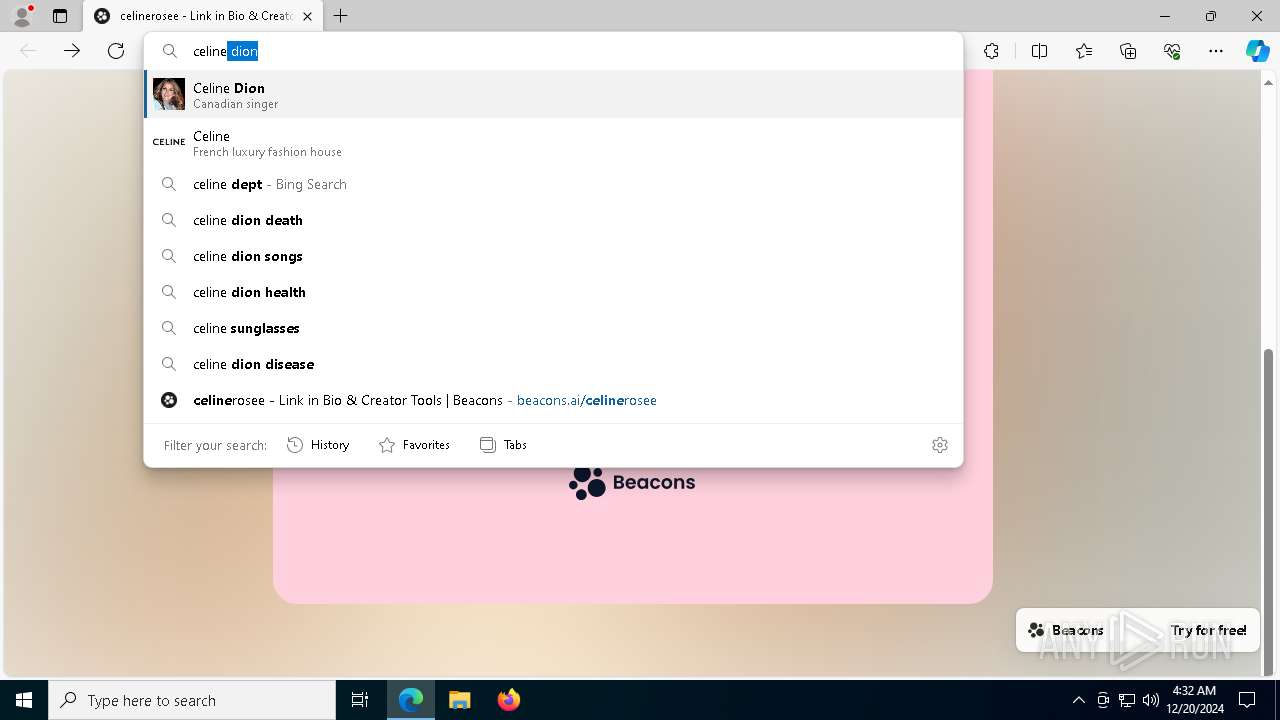Open the Copilot sidebar icon

pyautogui.click(x=1257, y=51)
